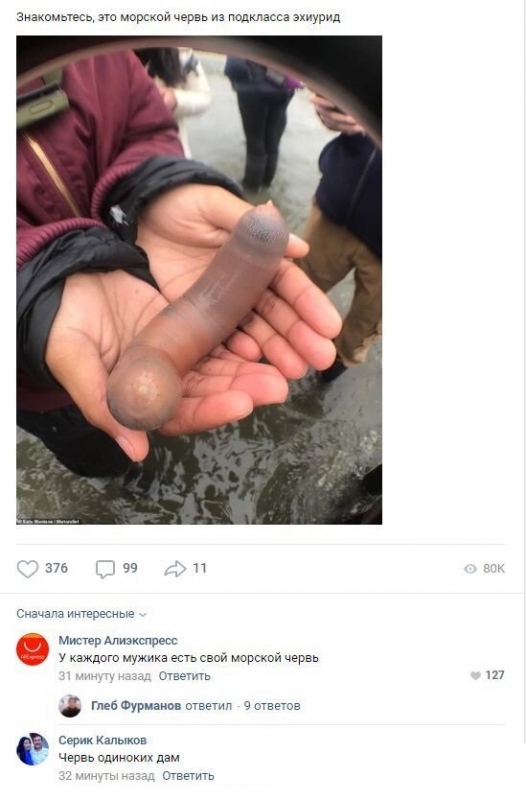
Task: Click the 376 likes count
Action: tap(56, 568)
